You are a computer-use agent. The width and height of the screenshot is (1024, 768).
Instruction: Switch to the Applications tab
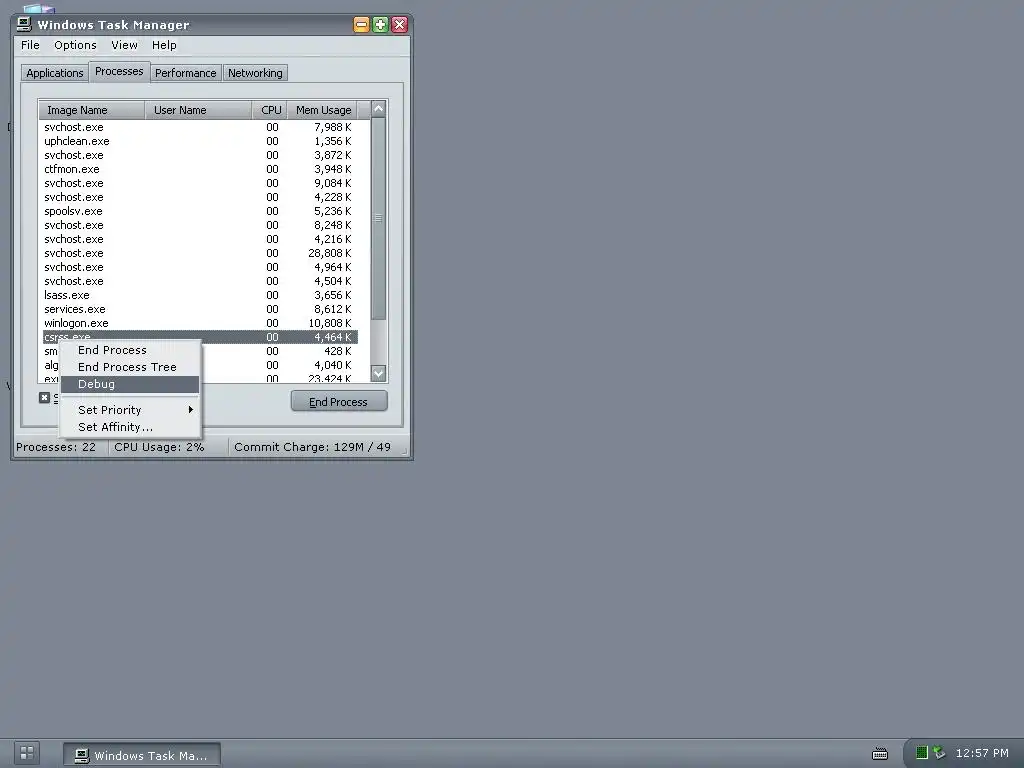click(x=55, y=73)
